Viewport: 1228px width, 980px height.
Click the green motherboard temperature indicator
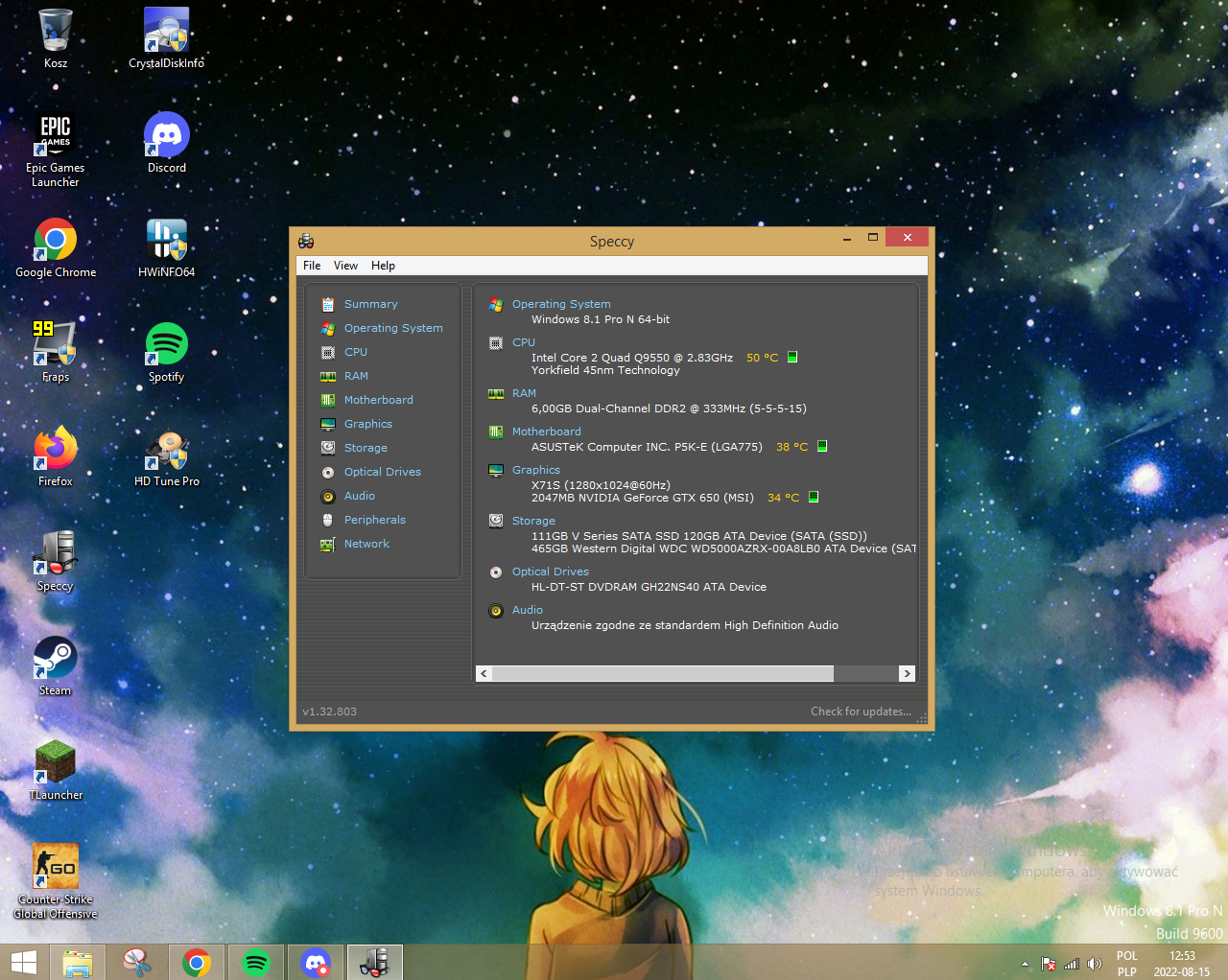(822, 446)
